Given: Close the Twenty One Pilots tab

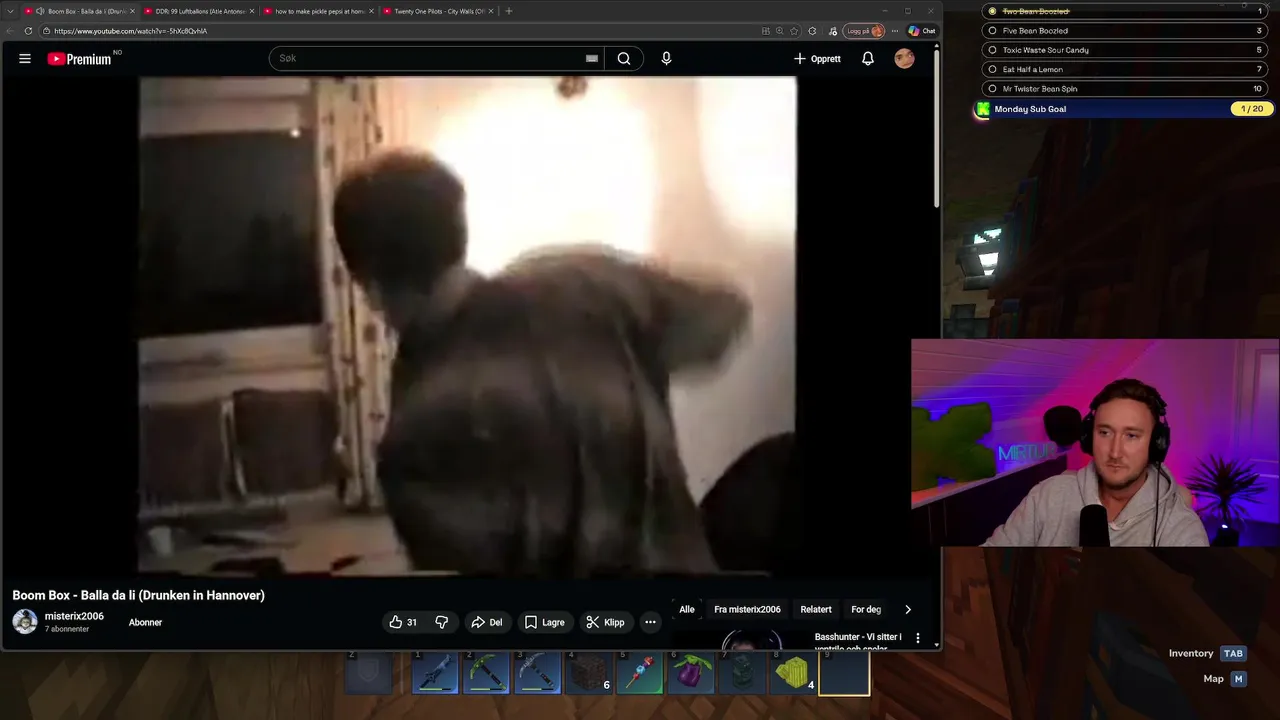Looking at the screenshot, I should (491, 11).
